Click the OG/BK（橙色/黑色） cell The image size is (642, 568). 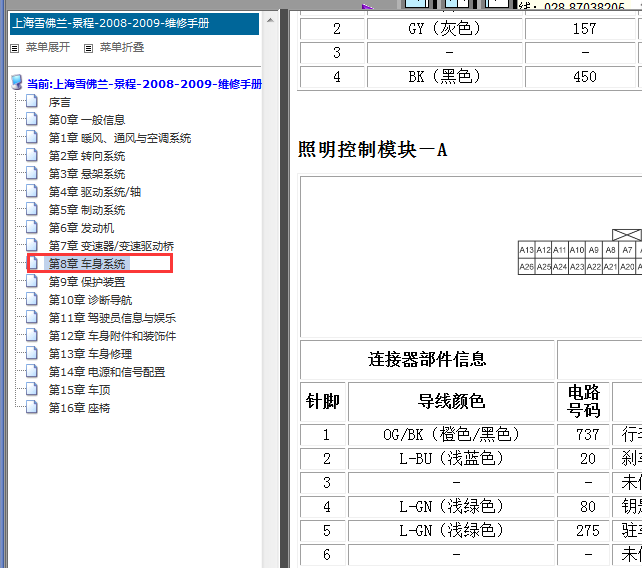pos(452,434)
